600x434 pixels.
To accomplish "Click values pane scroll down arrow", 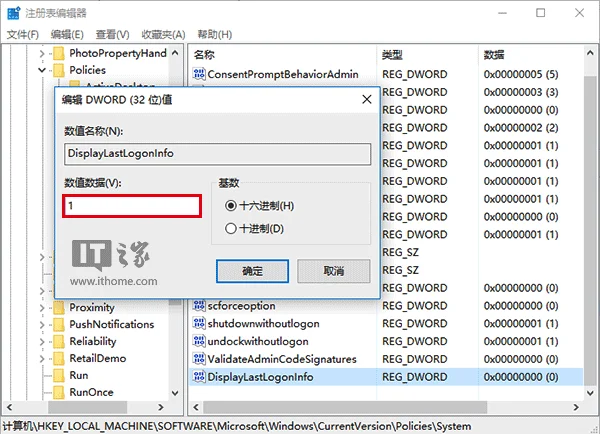I will click(x=590, y=393).
